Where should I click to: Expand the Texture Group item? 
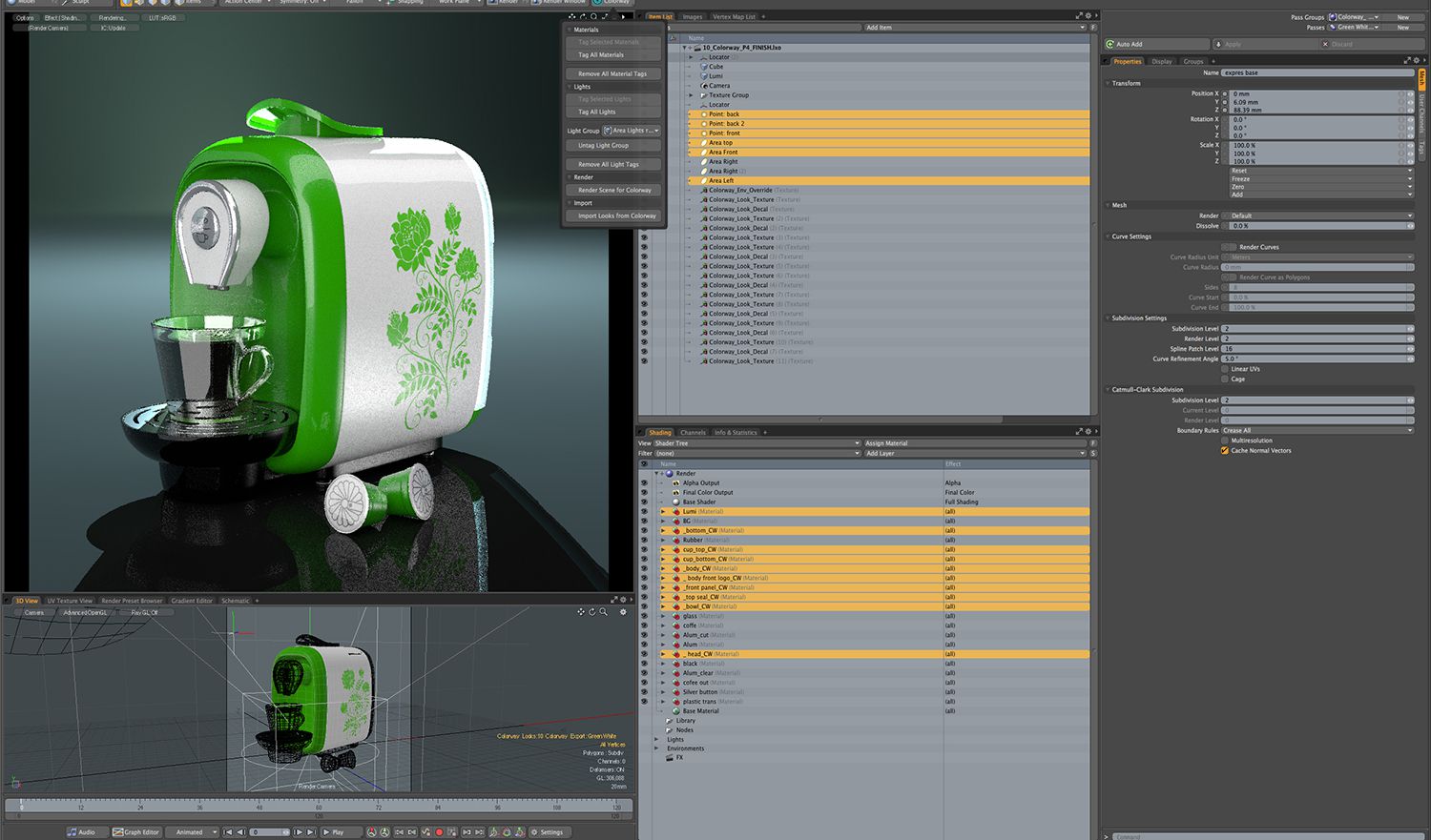[692, 95]
